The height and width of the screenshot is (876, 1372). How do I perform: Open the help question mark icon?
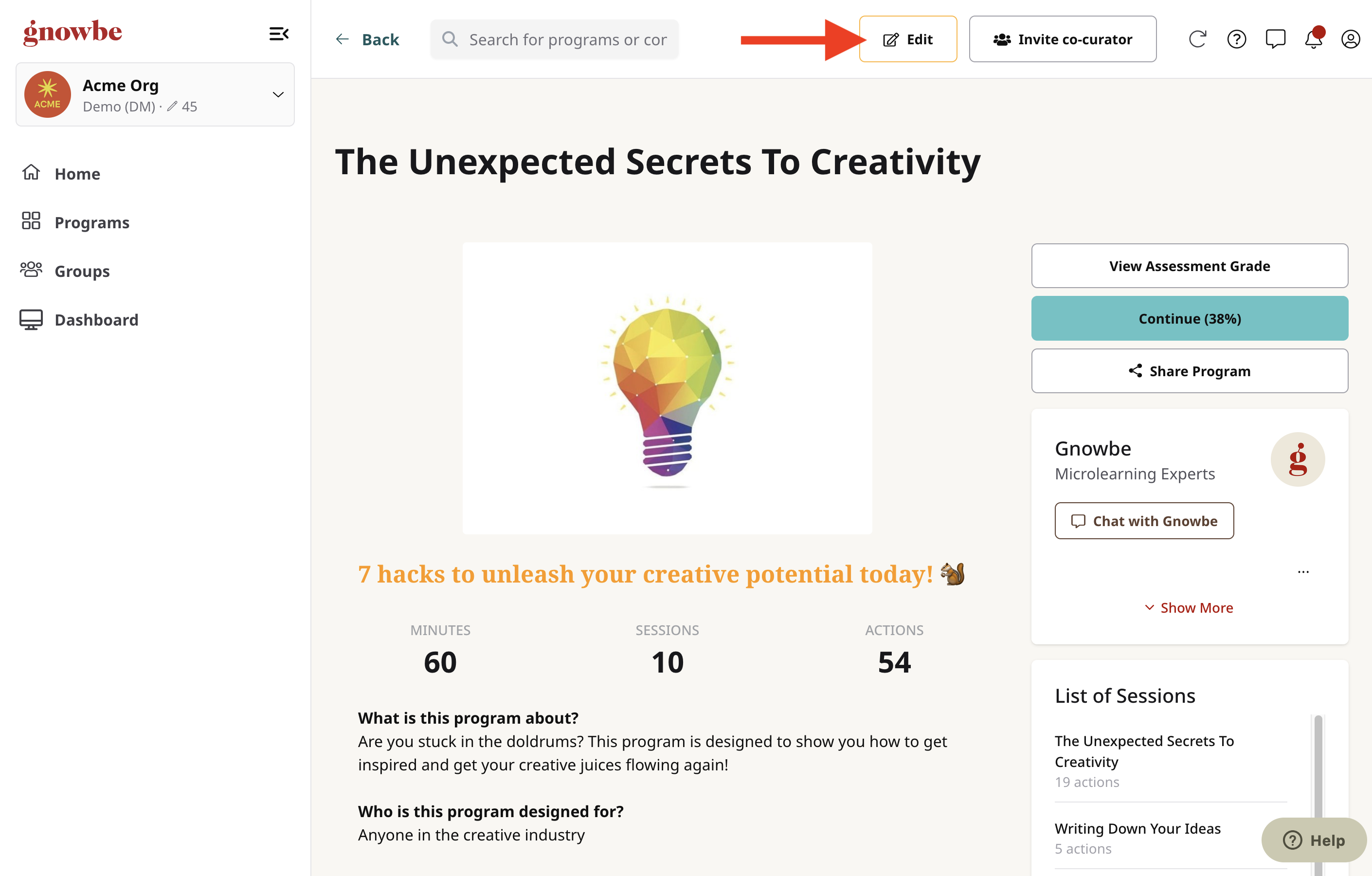[x=1236, y=39]
